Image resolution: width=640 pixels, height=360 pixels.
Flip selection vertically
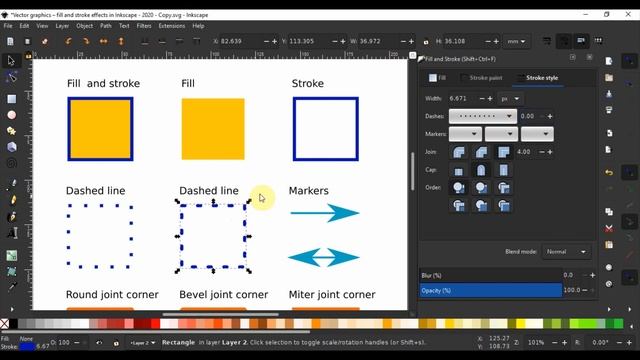(121, 41)
